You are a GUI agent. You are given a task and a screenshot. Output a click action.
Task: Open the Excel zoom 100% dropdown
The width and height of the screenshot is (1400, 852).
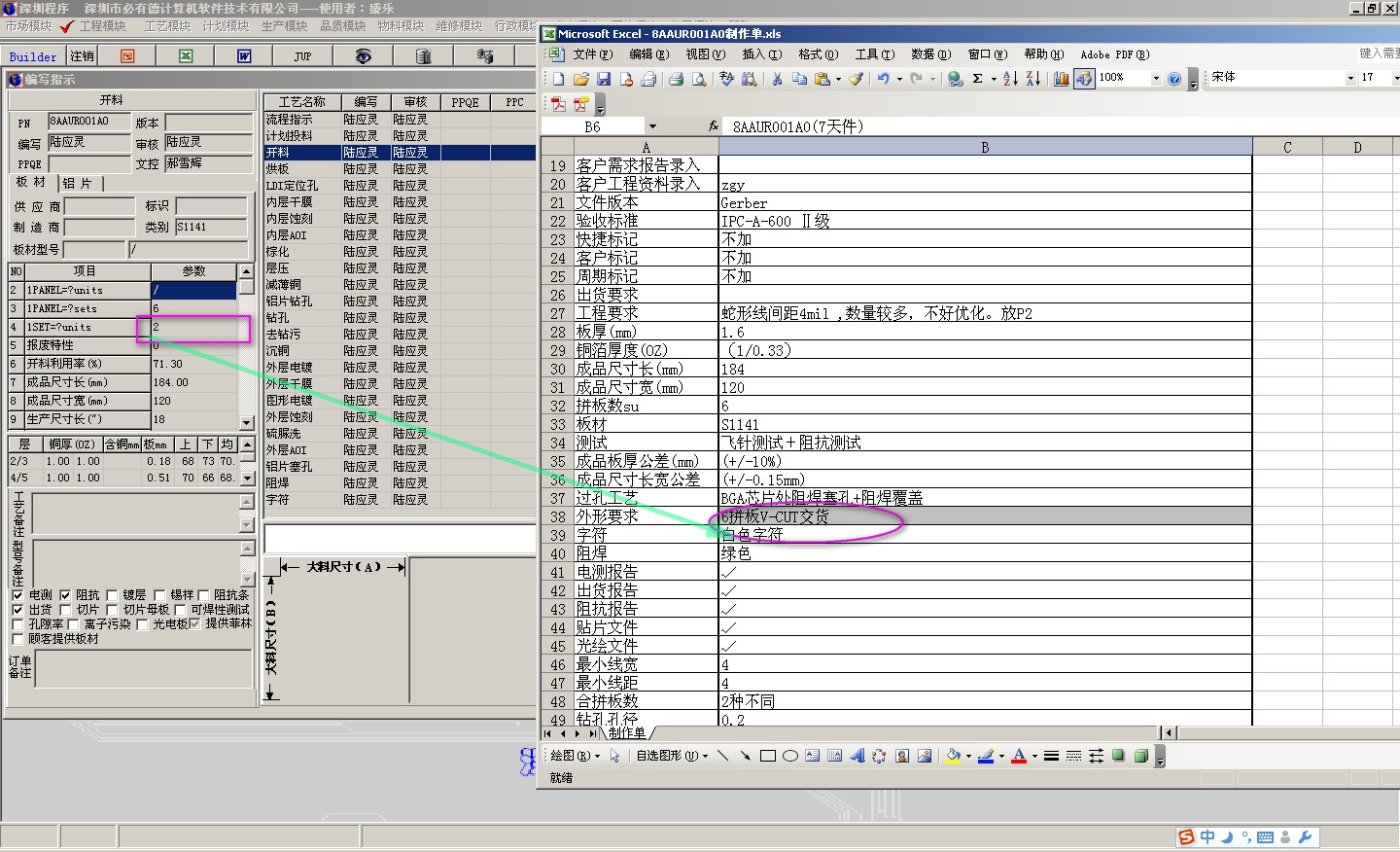[x=1156, y=79]
